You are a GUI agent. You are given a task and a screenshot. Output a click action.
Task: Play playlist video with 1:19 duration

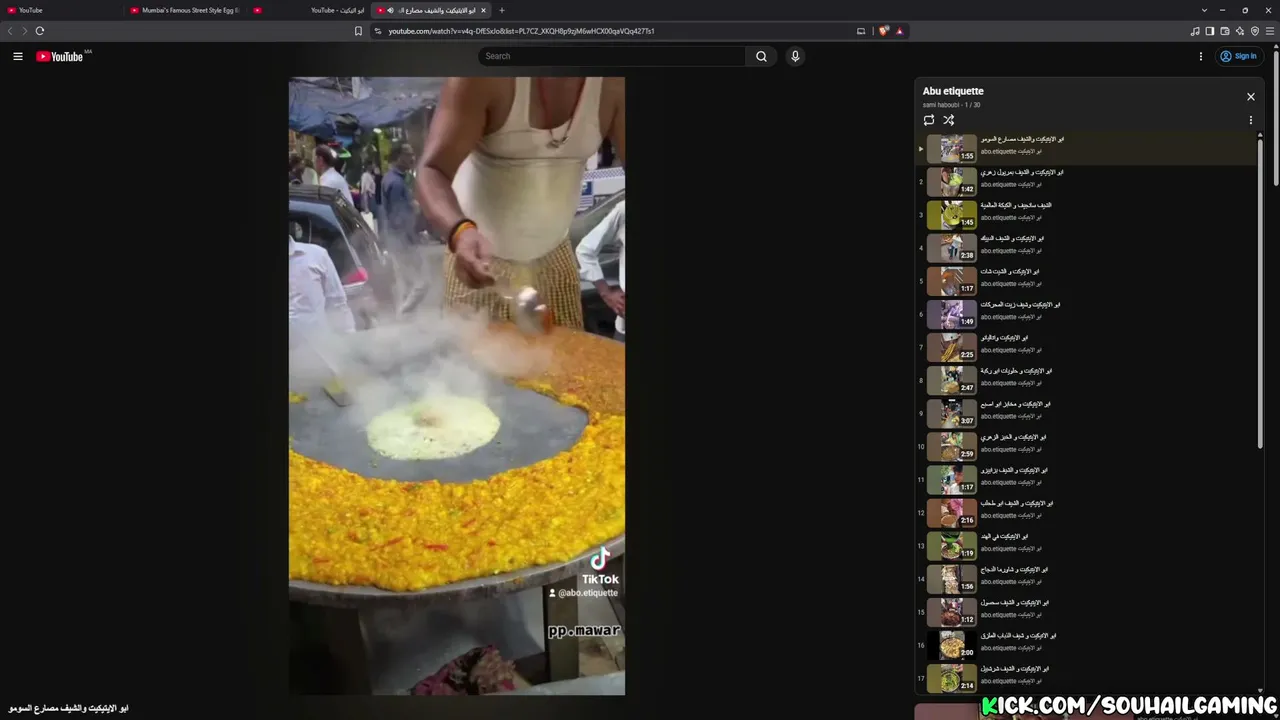pyautogui.click(x=1085, y=546)
